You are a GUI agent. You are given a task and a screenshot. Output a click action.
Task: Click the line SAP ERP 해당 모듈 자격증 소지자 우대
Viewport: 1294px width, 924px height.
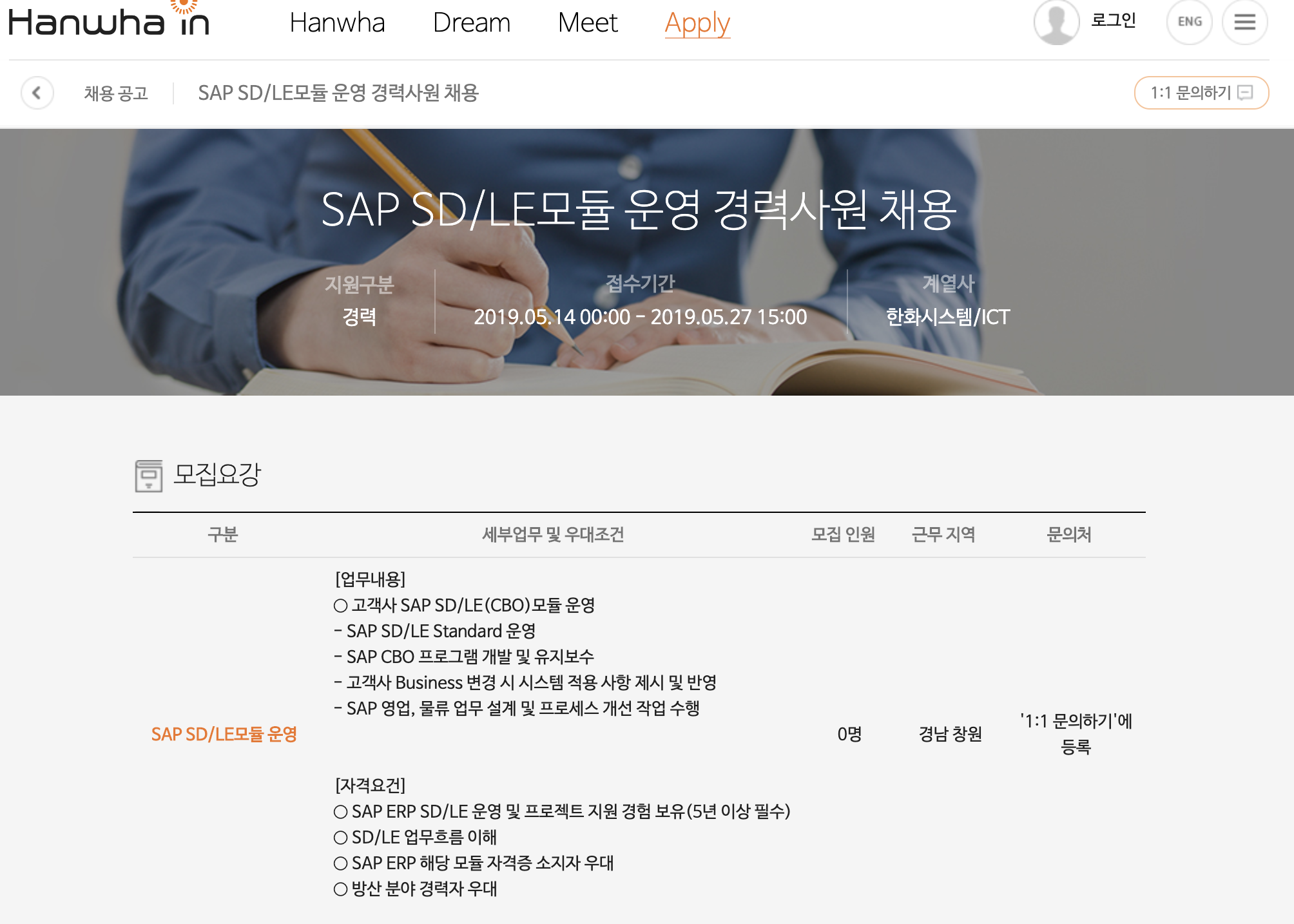coord(474,863)
